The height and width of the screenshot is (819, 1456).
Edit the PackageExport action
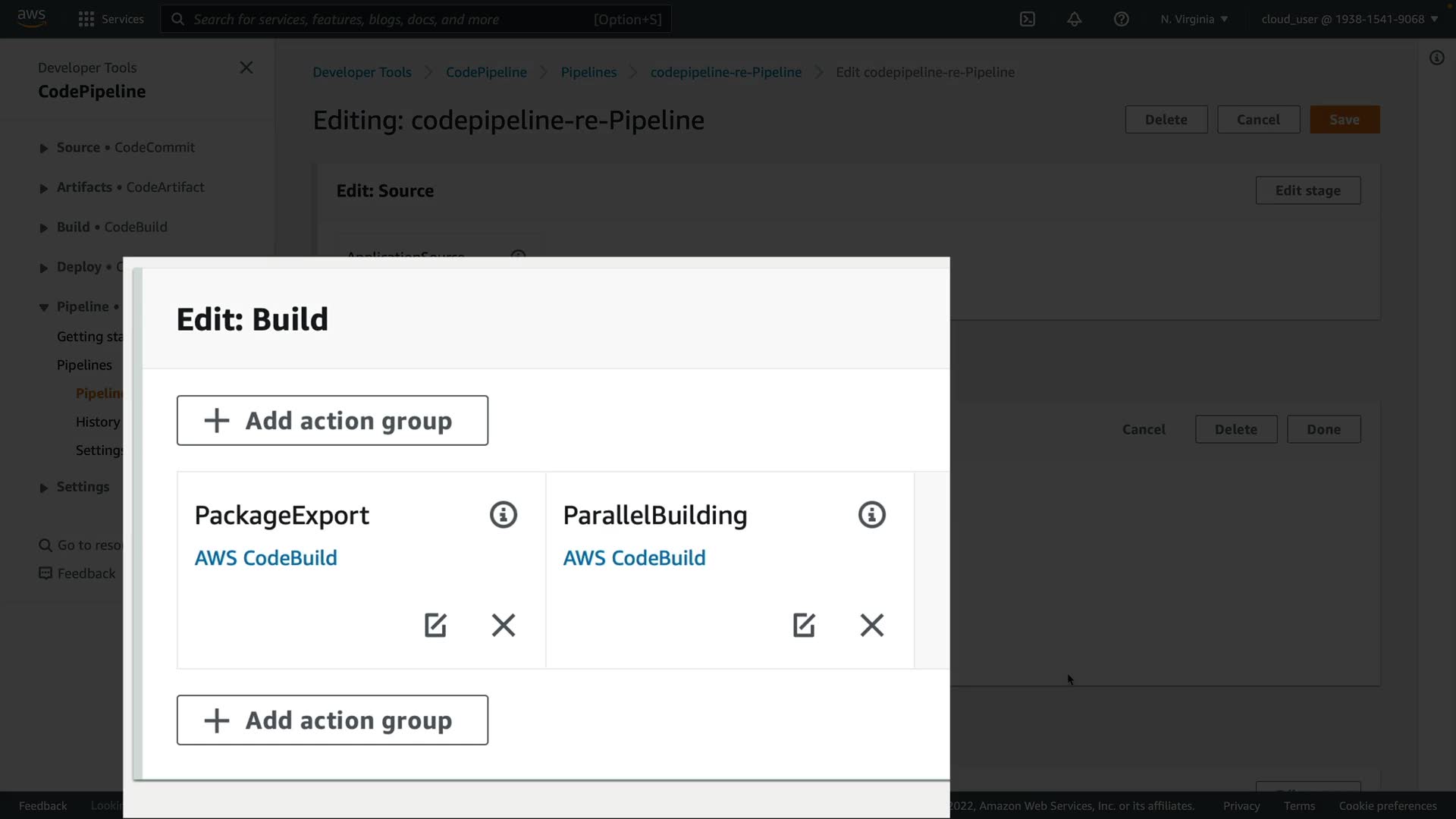[435, 625]
